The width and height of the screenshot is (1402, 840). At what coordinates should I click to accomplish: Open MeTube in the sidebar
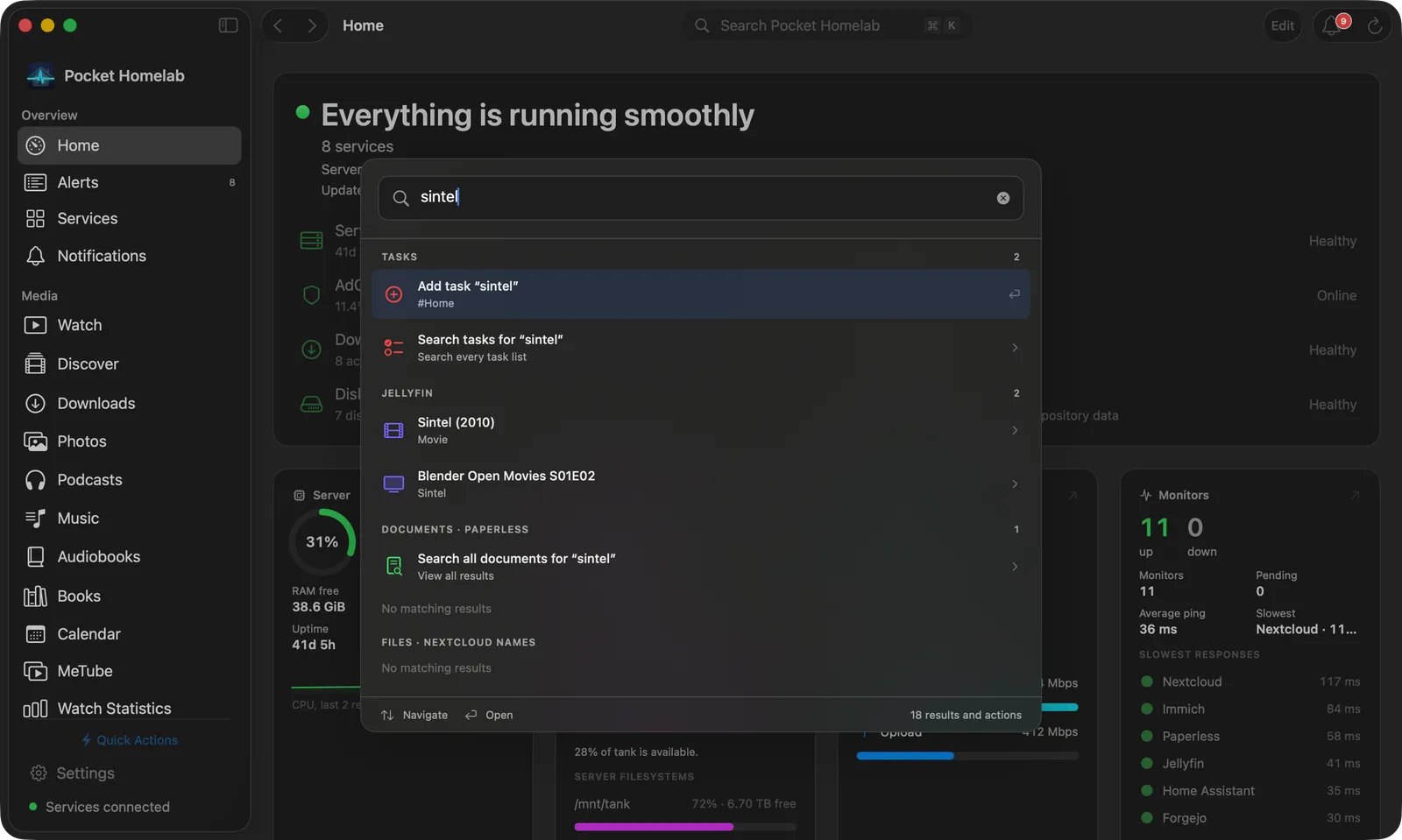pyautogui.click(x=129, y=671)
